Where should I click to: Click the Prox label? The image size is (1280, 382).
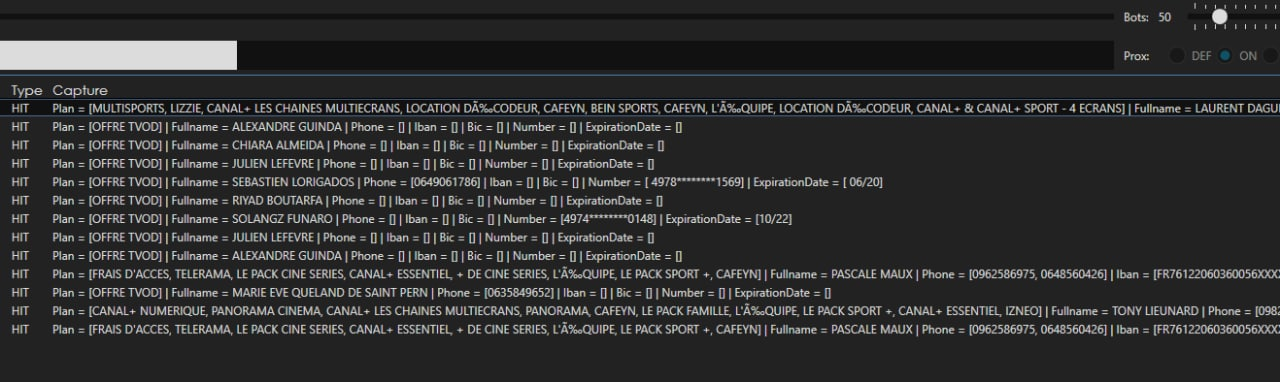(x=1136, y=56)
